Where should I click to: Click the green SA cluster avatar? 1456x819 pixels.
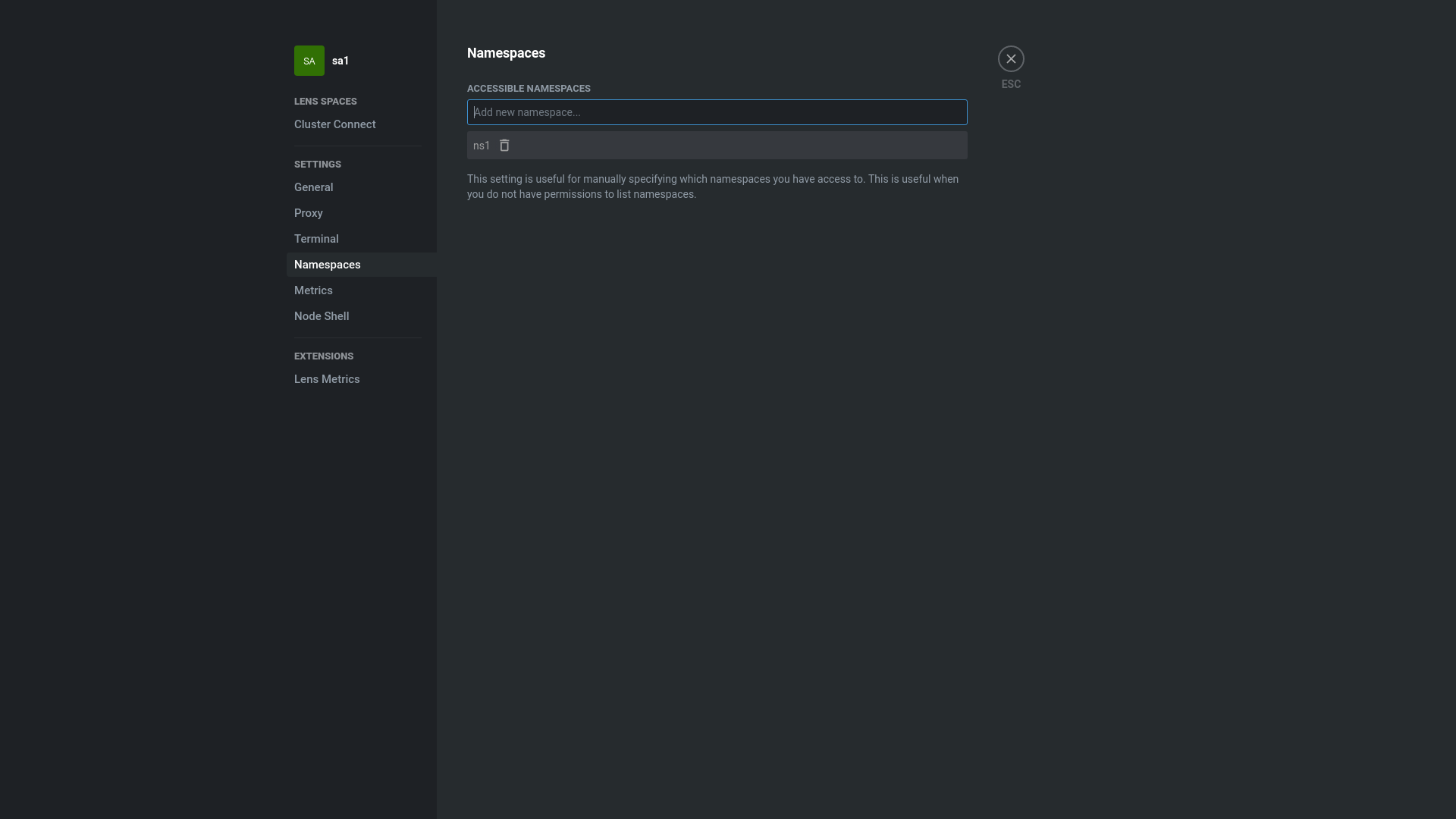click(309, 61)
